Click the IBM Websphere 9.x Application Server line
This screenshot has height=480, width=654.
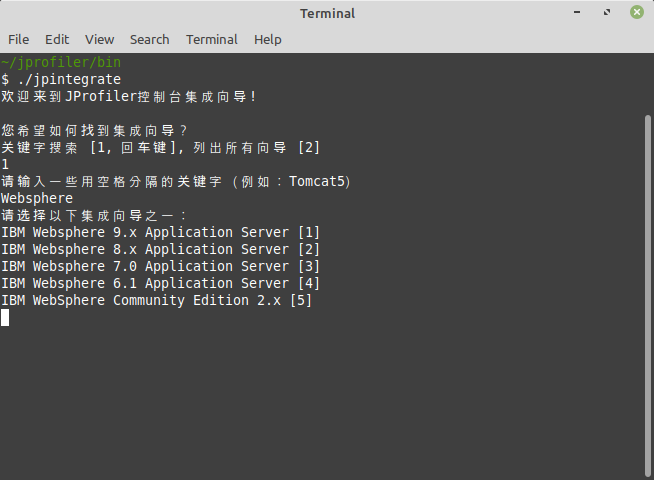click(x=160, y=232)
